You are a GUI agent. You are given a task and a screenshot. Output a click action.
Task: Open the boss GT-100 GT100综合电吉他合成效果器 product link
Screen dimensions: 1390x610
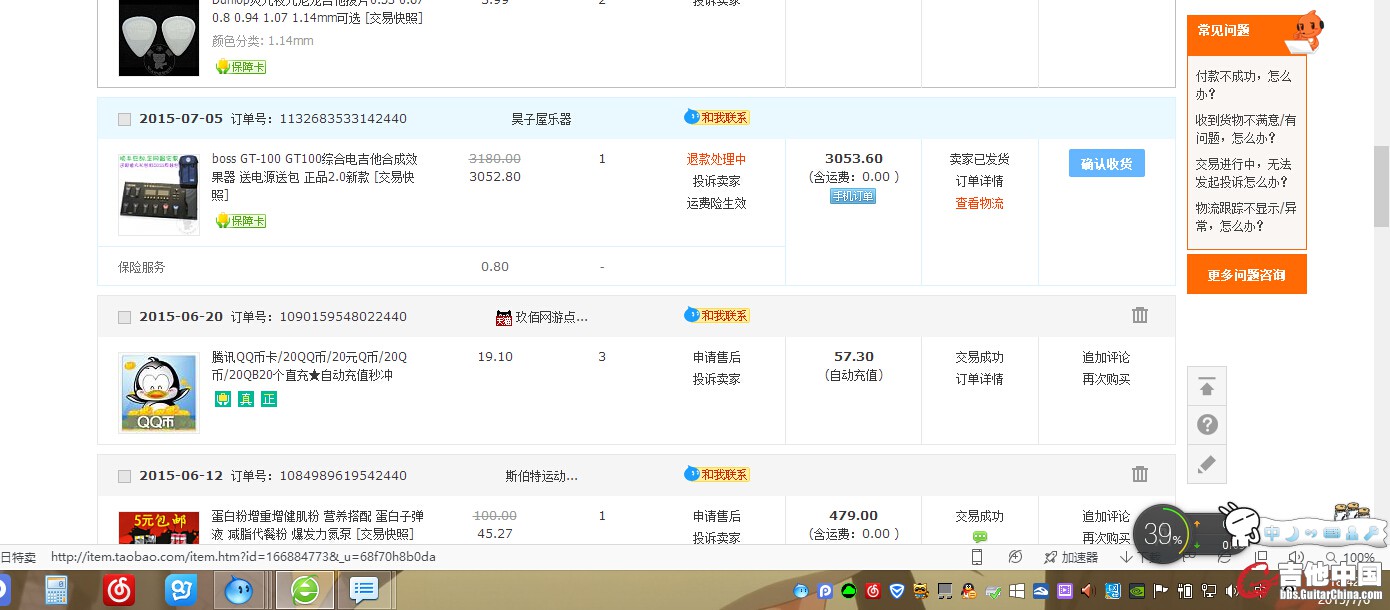[x=316, y=177]
